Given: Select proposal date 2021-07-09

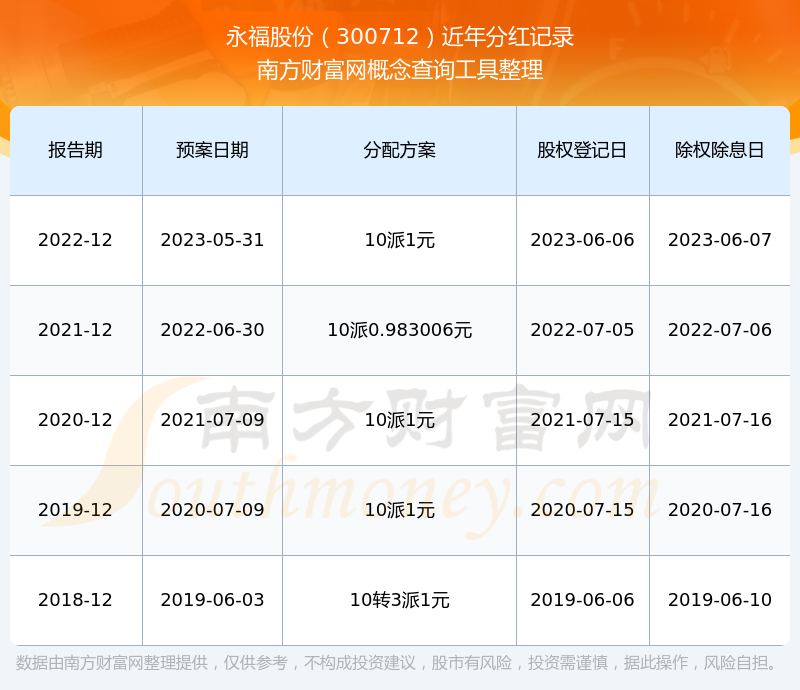Looking at the screenshot, I should [212, 420].
